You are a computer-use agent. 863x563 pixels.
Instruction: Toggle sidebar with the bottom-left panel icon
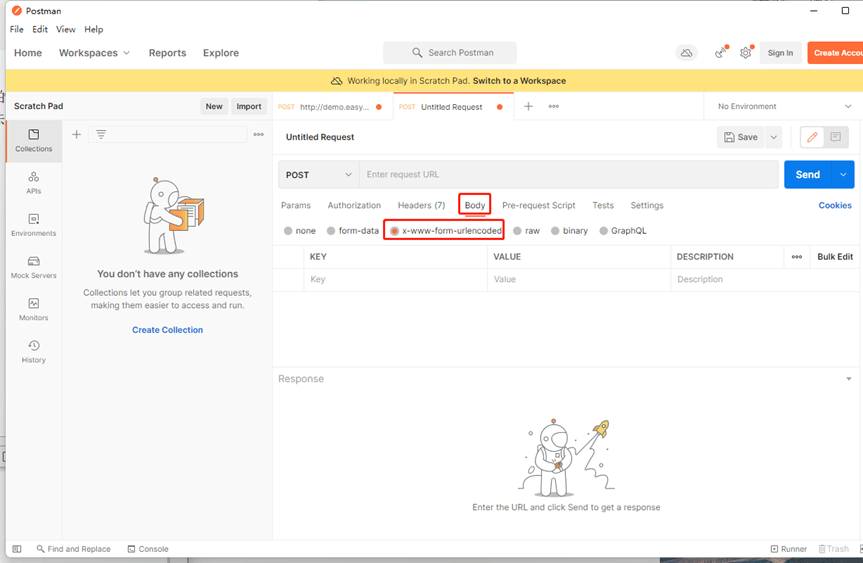pyautogui.click(x=17, y=549)
